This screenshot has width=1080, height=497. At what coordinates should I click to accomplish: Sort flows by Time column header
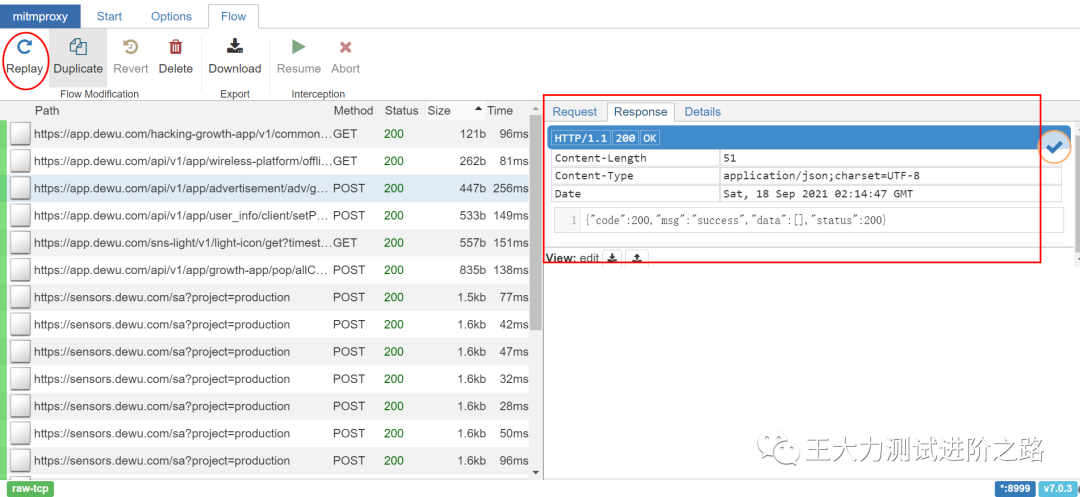[500, 110]
